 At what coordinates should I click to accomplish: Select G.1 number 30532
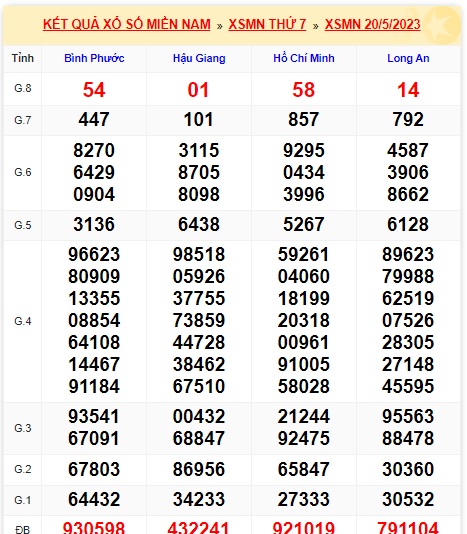coord(408,500)
